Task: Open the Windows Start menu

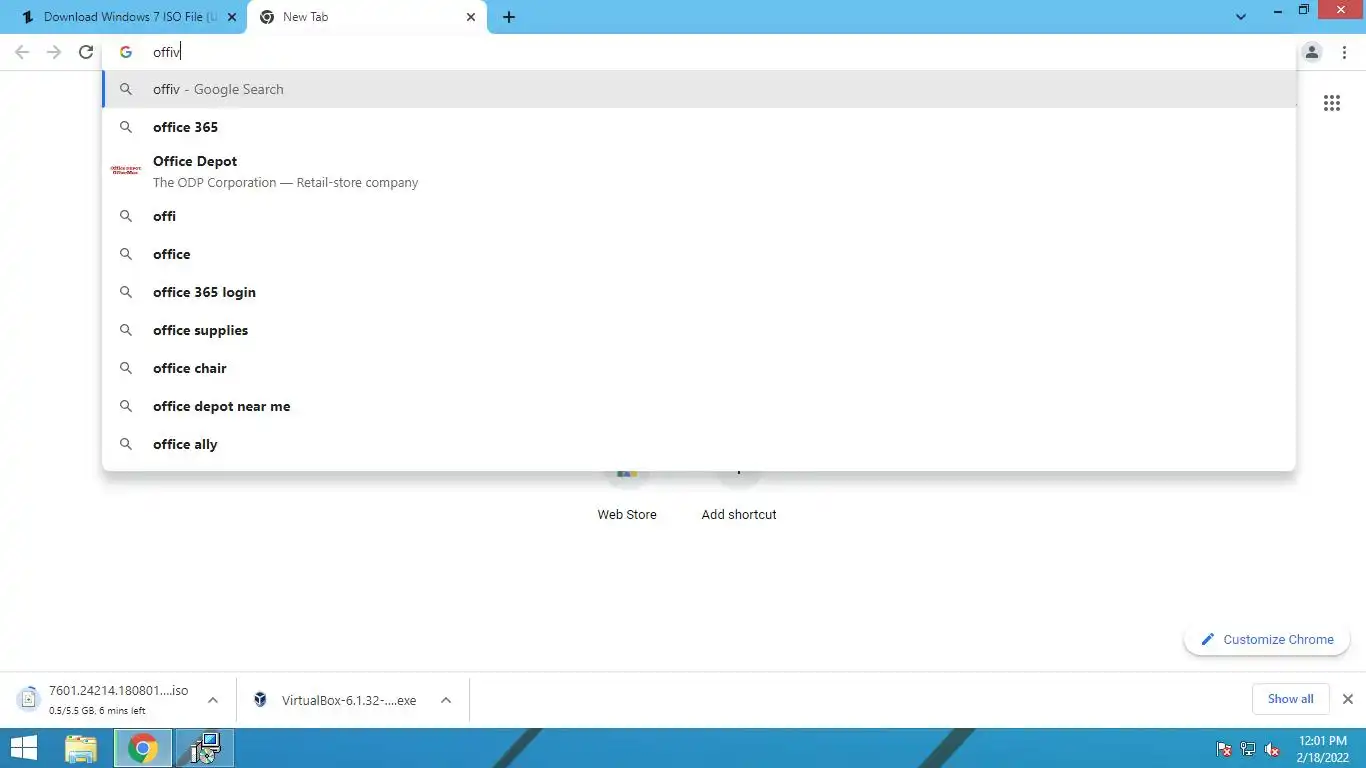Action: [x=23, y=748]
